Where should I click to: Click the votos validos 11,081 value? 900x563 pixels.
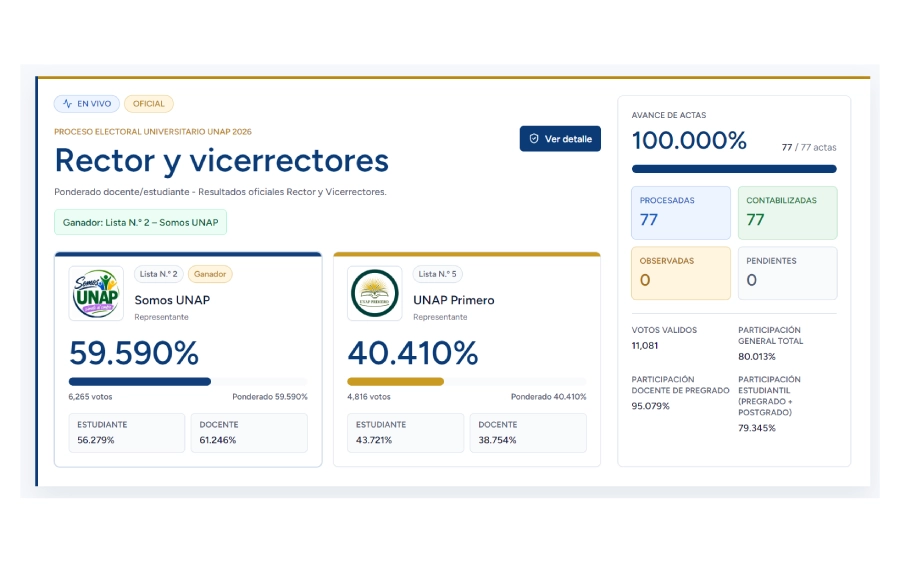pyautogui.click(x=645, y=345)
